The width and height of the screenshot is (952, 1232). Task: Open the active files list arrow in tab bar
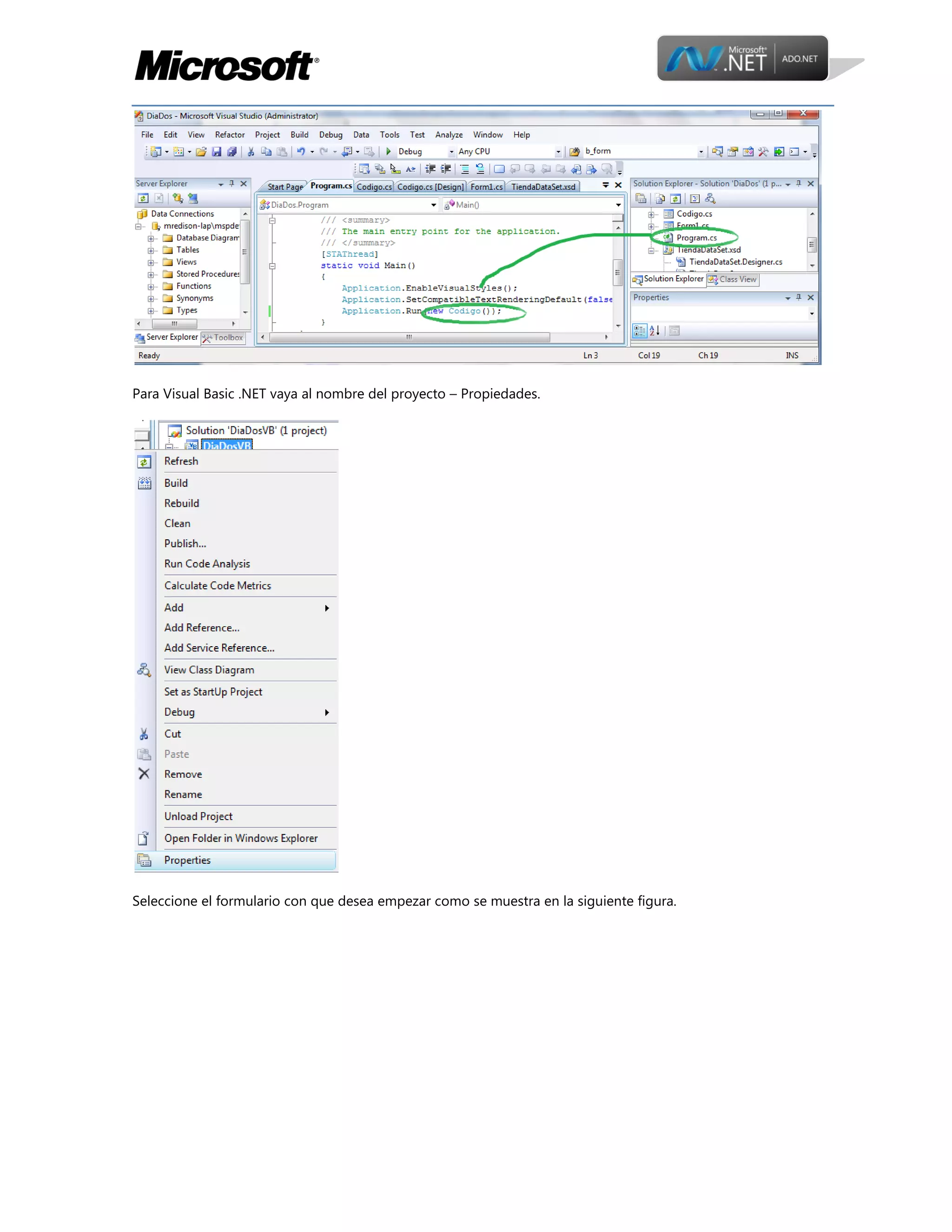click(606, 185)
